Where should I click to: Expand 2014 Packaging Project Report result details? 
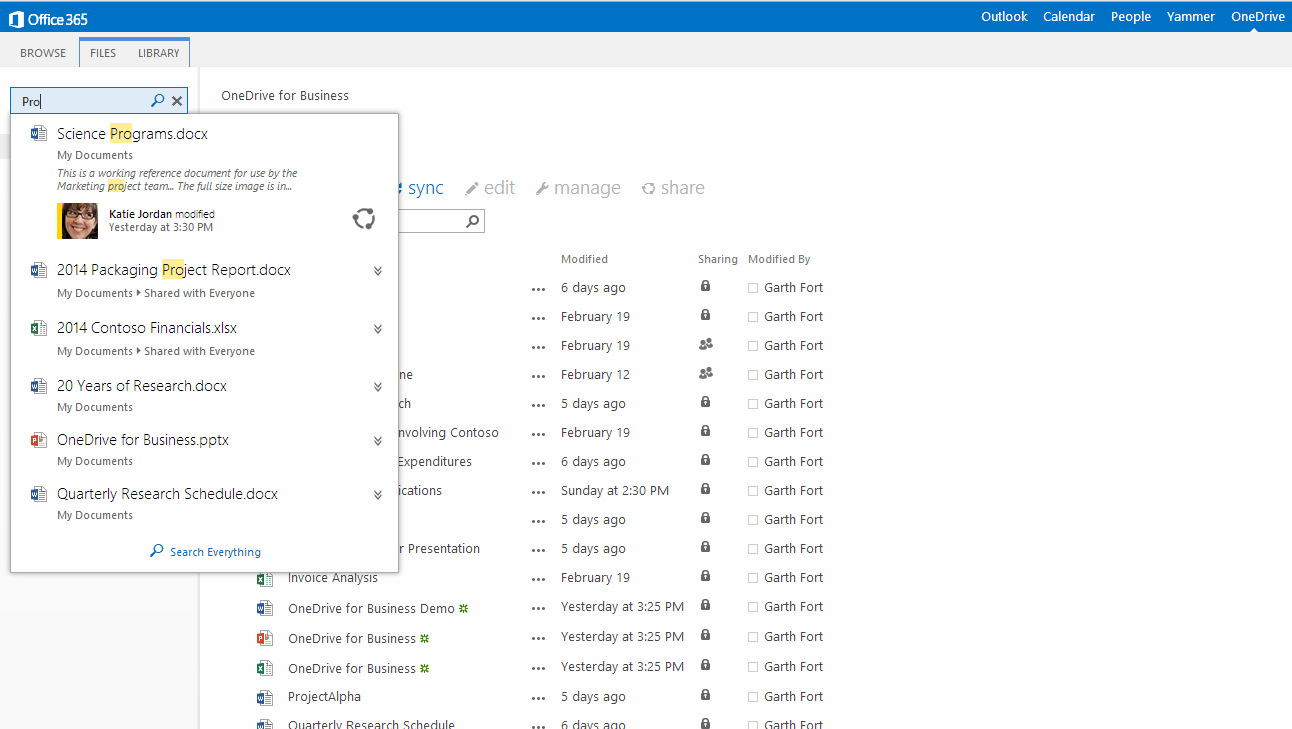tap(378, 271)
